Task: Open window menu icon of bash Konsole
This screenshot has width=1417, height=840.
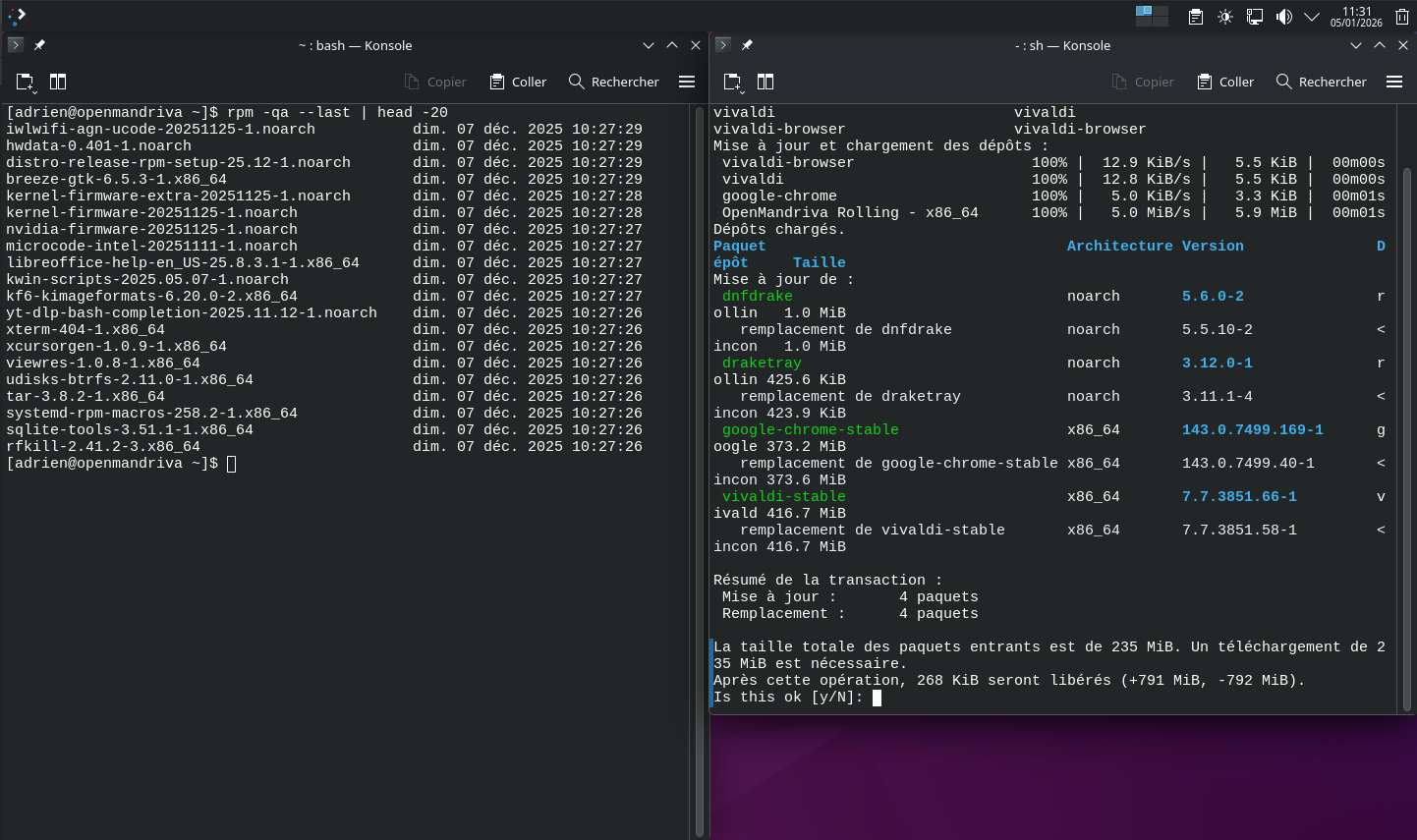Action: 15,45
